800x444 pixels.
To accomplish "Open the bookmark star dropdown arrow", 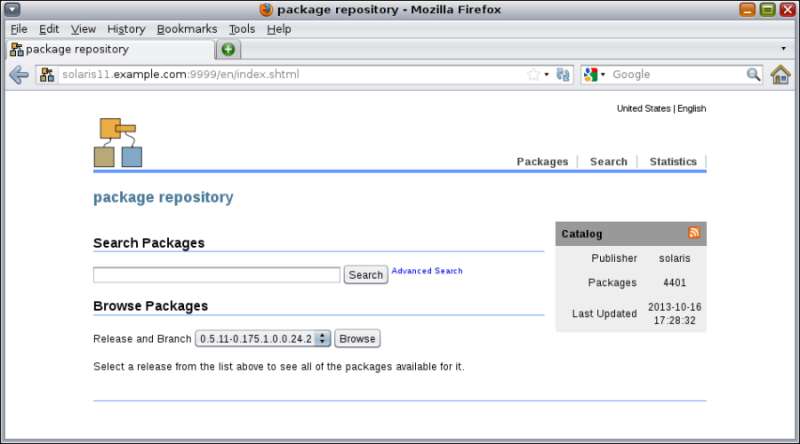I will click(x=546, y=75).
